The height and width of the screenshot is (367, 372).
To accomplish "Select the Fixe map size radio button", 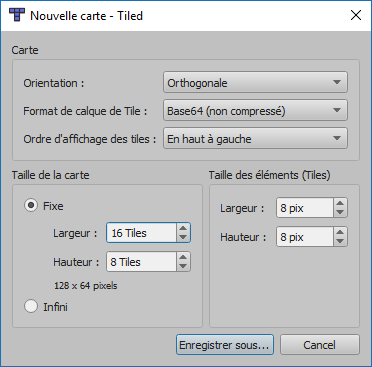I will pos(31,206).
